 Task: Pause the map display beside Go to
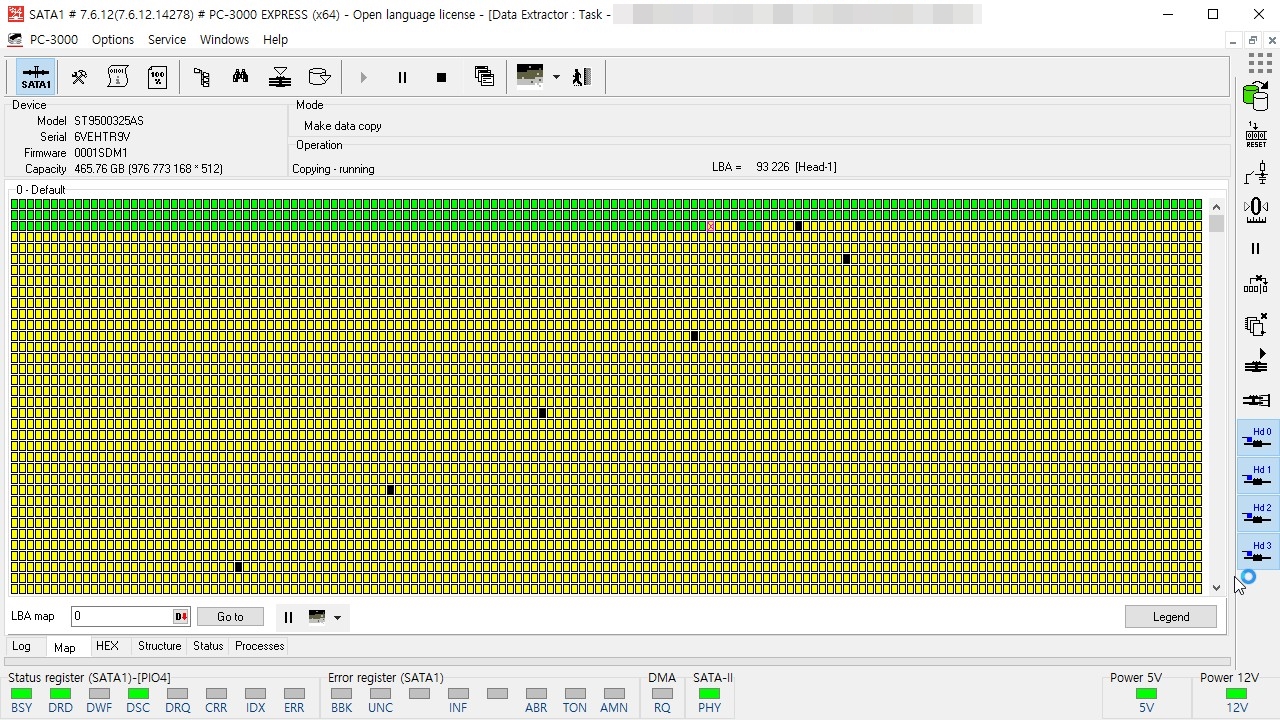(288, 617)
